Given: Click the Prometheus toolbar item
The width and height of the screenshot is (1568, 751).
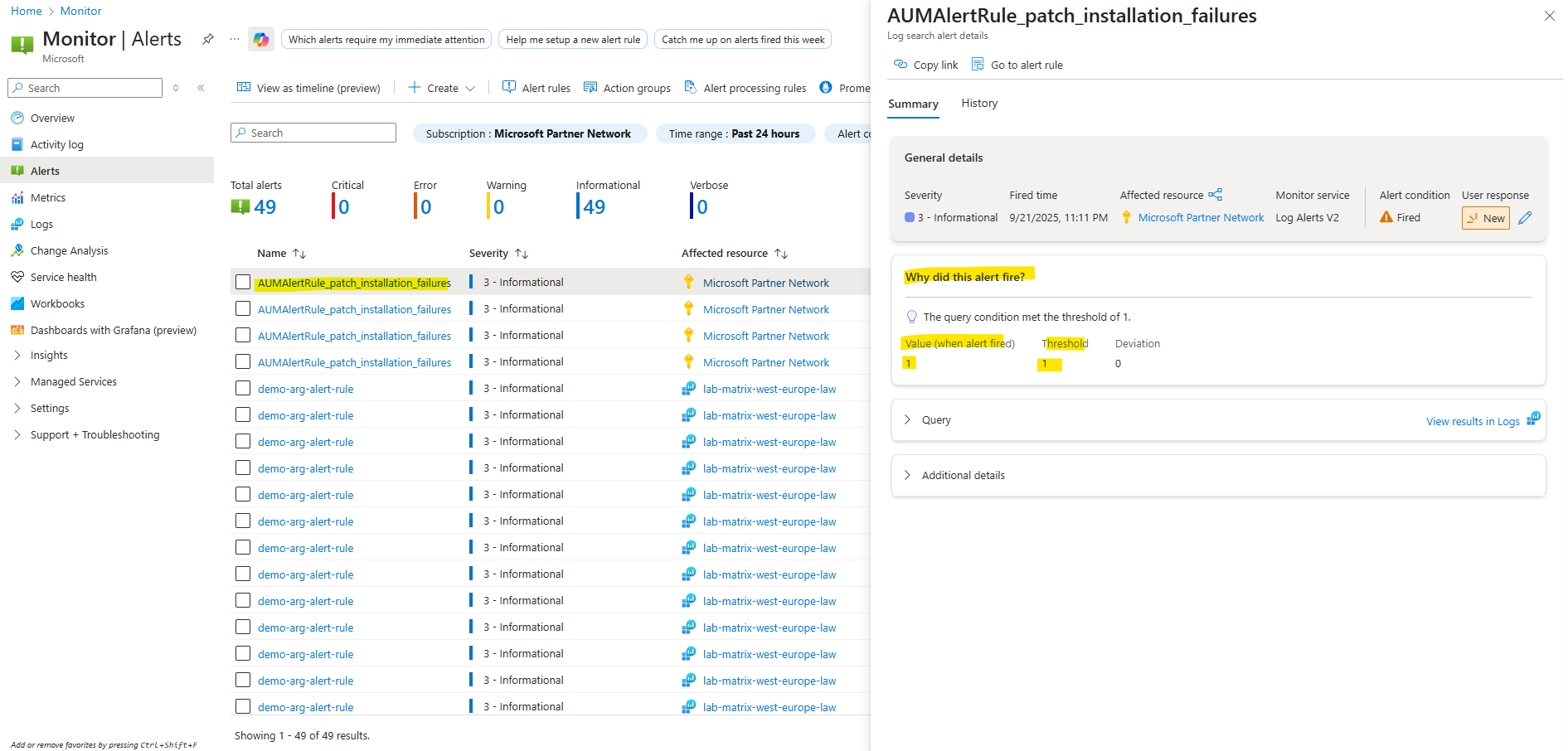Looking at the screenshot, I should [x=844, y=88].
